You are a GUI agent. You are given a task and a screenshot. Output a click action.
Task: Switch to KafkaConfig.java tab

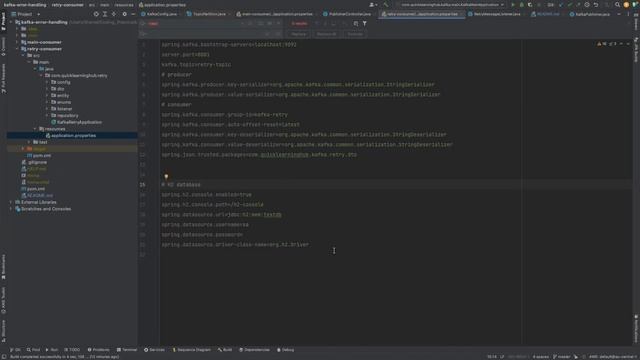pos(160,14)
